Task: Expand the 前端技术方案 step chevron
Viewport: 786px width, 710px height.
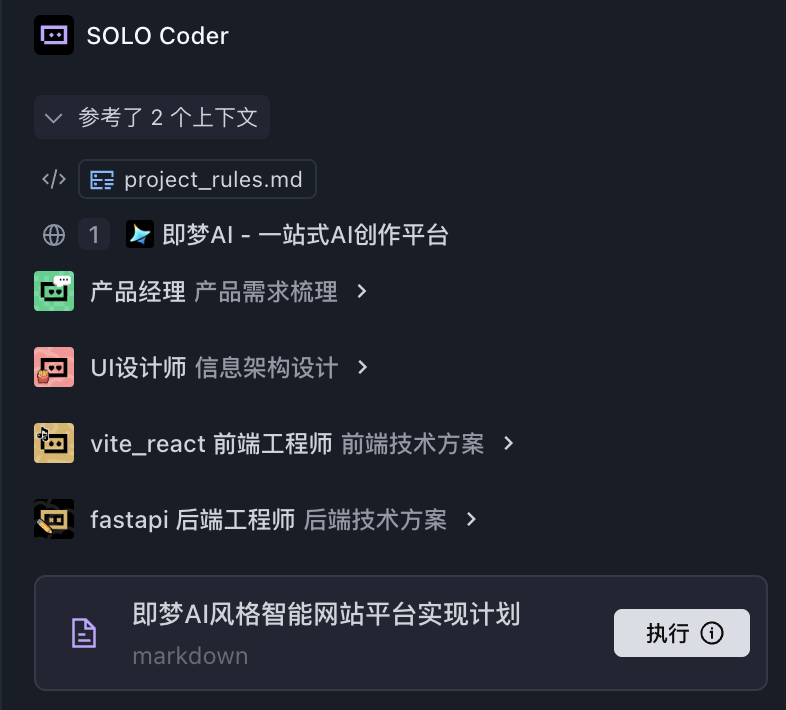Action: tap(509, 443)
